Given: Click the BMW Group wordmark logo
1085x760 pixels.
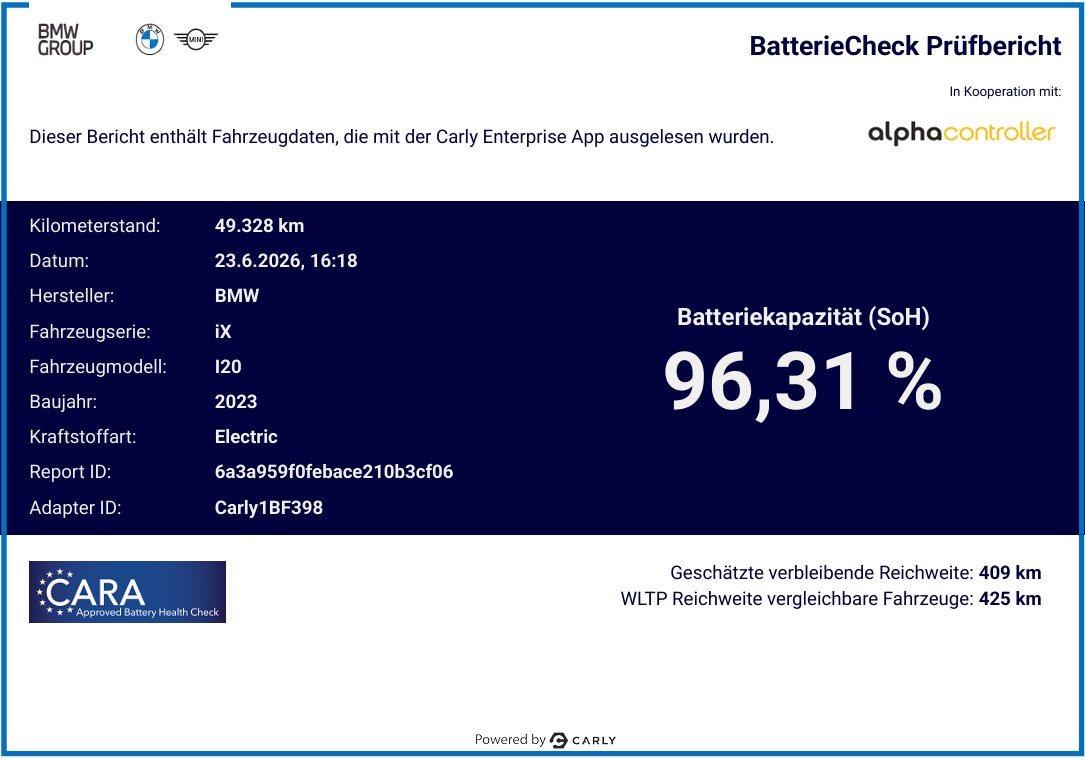Looking at the screenshot, I should (x=65, y=39).
